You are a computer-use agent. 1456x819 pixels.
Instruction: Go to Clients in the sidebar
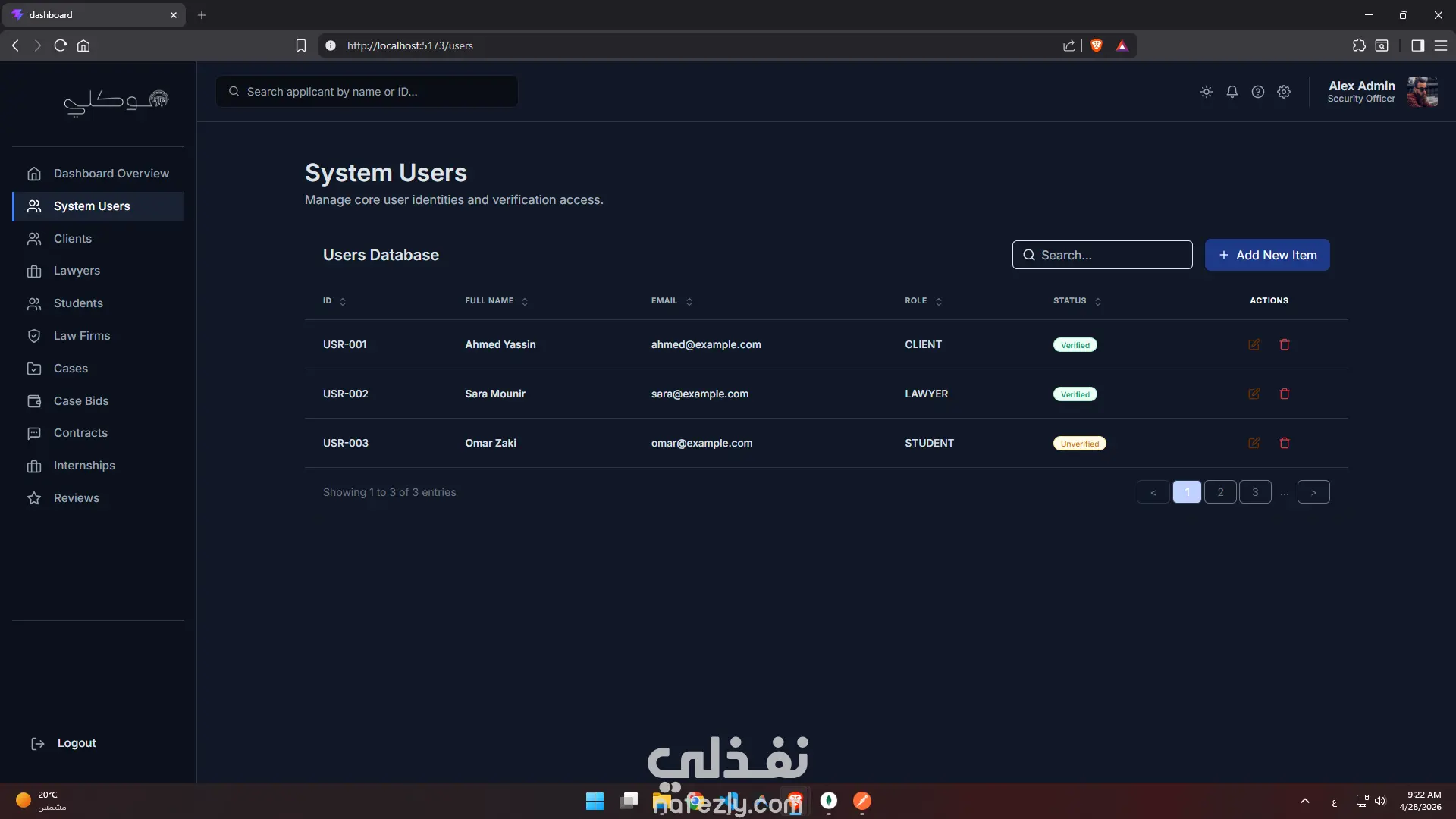pos(99,239)
